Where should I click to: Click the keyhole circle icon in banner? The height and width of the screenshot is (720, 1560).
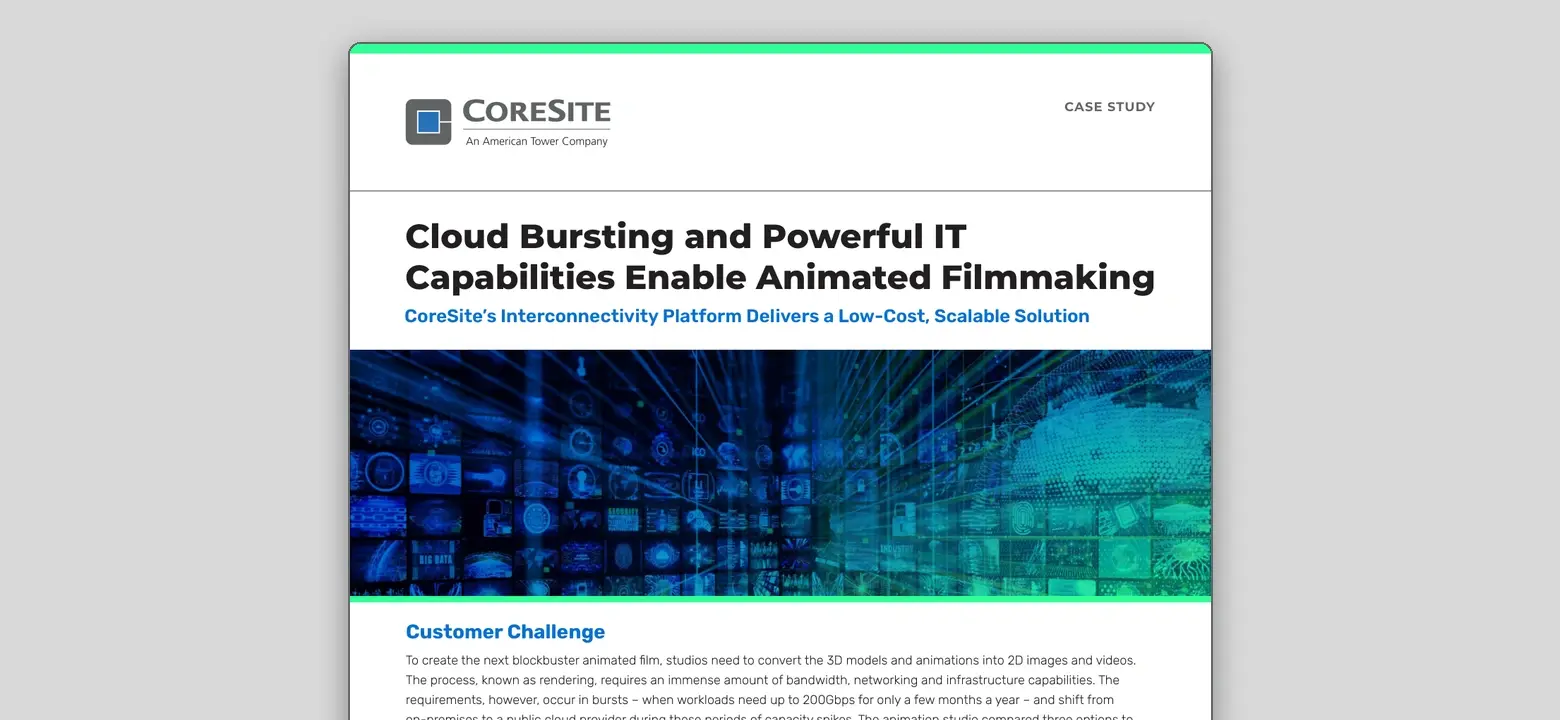(582, 481)
